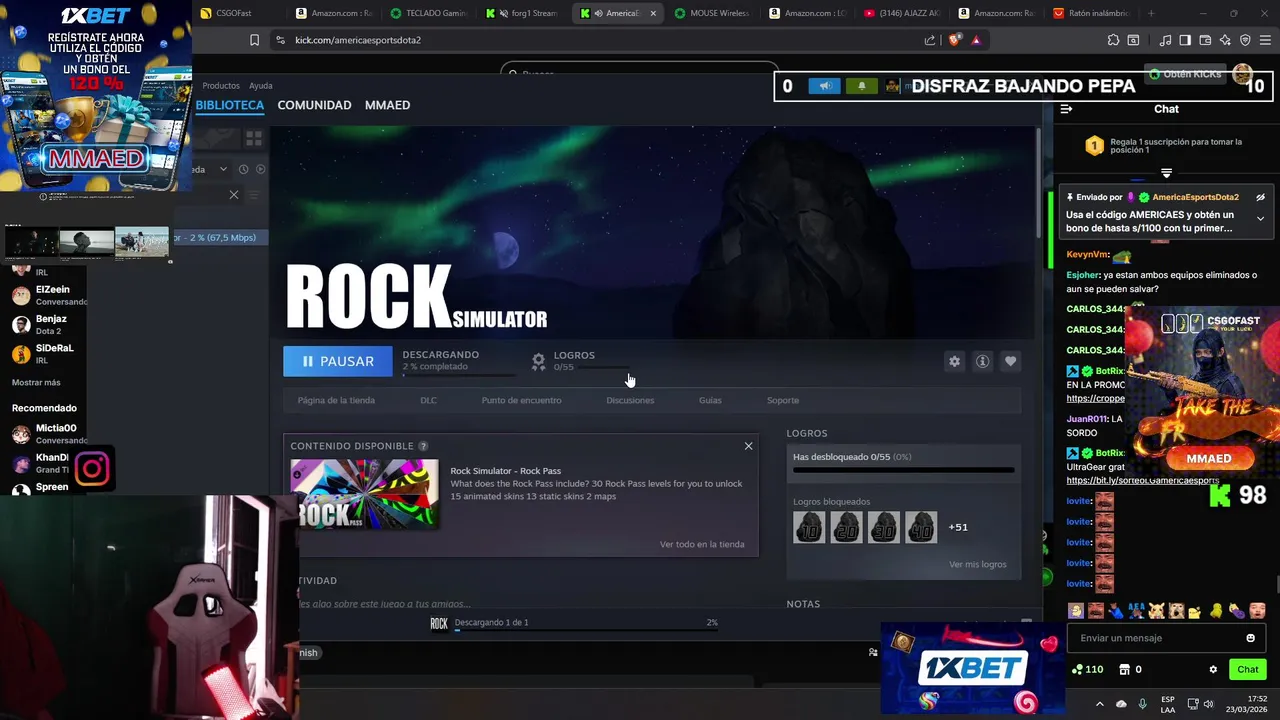Open the 110 channel points balance
This screenshot has width=1280, height=720.
point(1087,669)
